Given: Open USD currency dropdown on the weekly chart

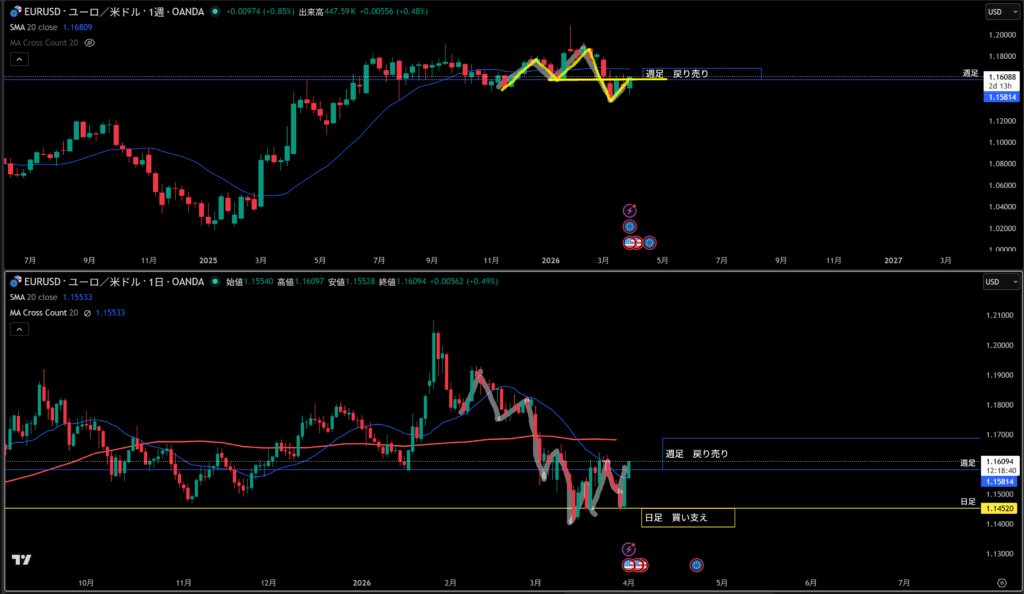Looking at the screenshot, I should (1000, 12).
